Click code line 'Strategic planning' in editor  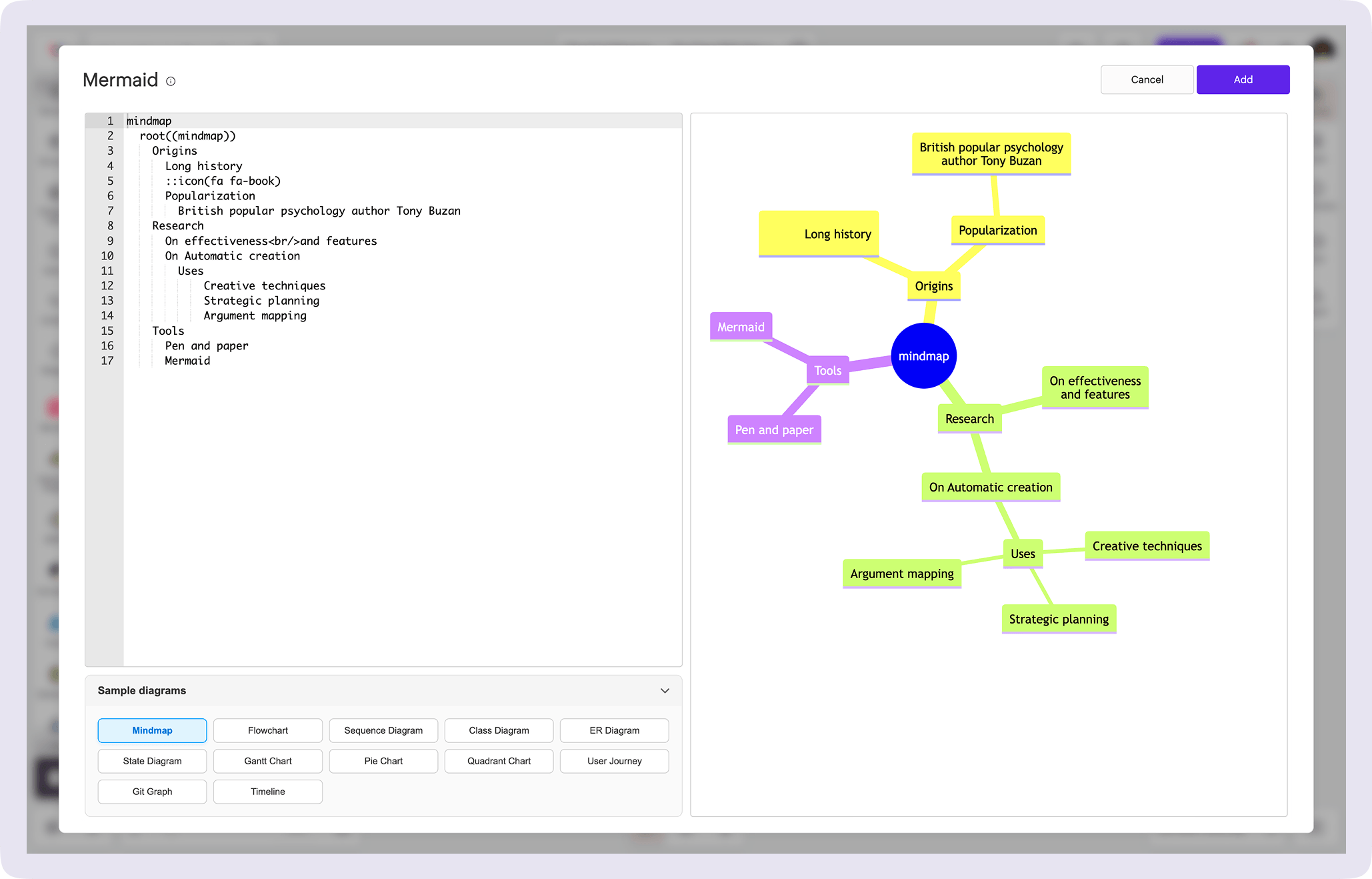261,301
